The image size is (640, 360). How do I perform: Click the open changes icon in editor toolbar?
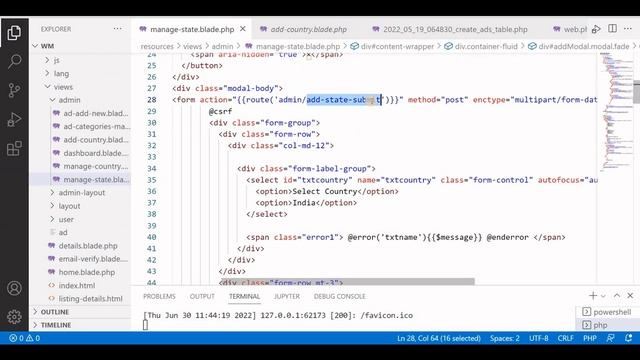[596, 29]
